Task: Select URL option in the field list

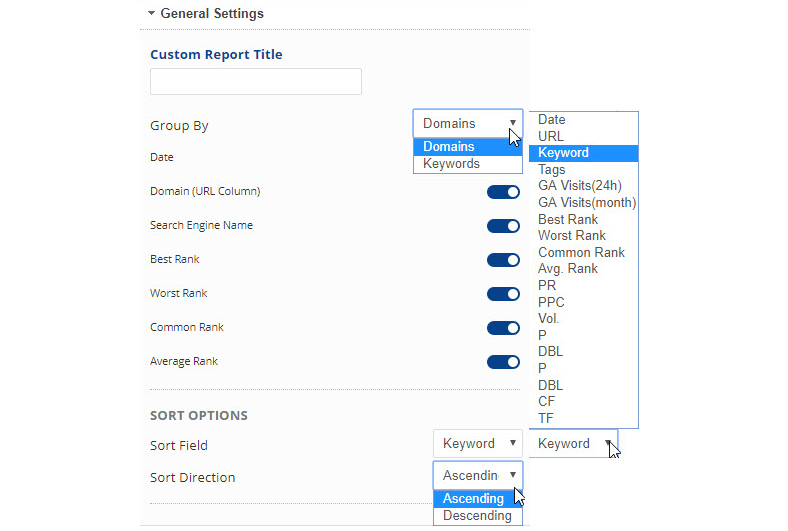Action: pos(551,136)
